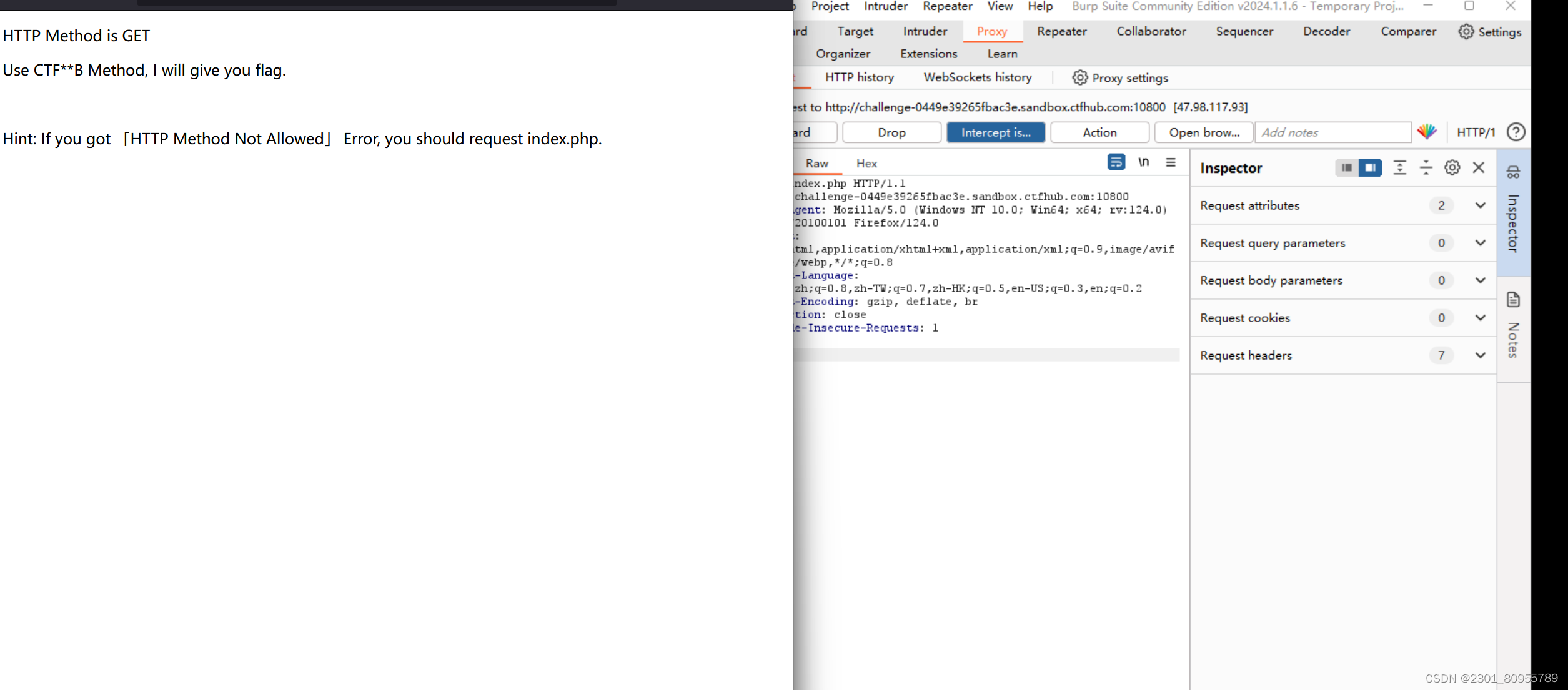Open Inspector settings gear icon
The height and width of the screenshot is (690, 1568).
(1452, 167)
